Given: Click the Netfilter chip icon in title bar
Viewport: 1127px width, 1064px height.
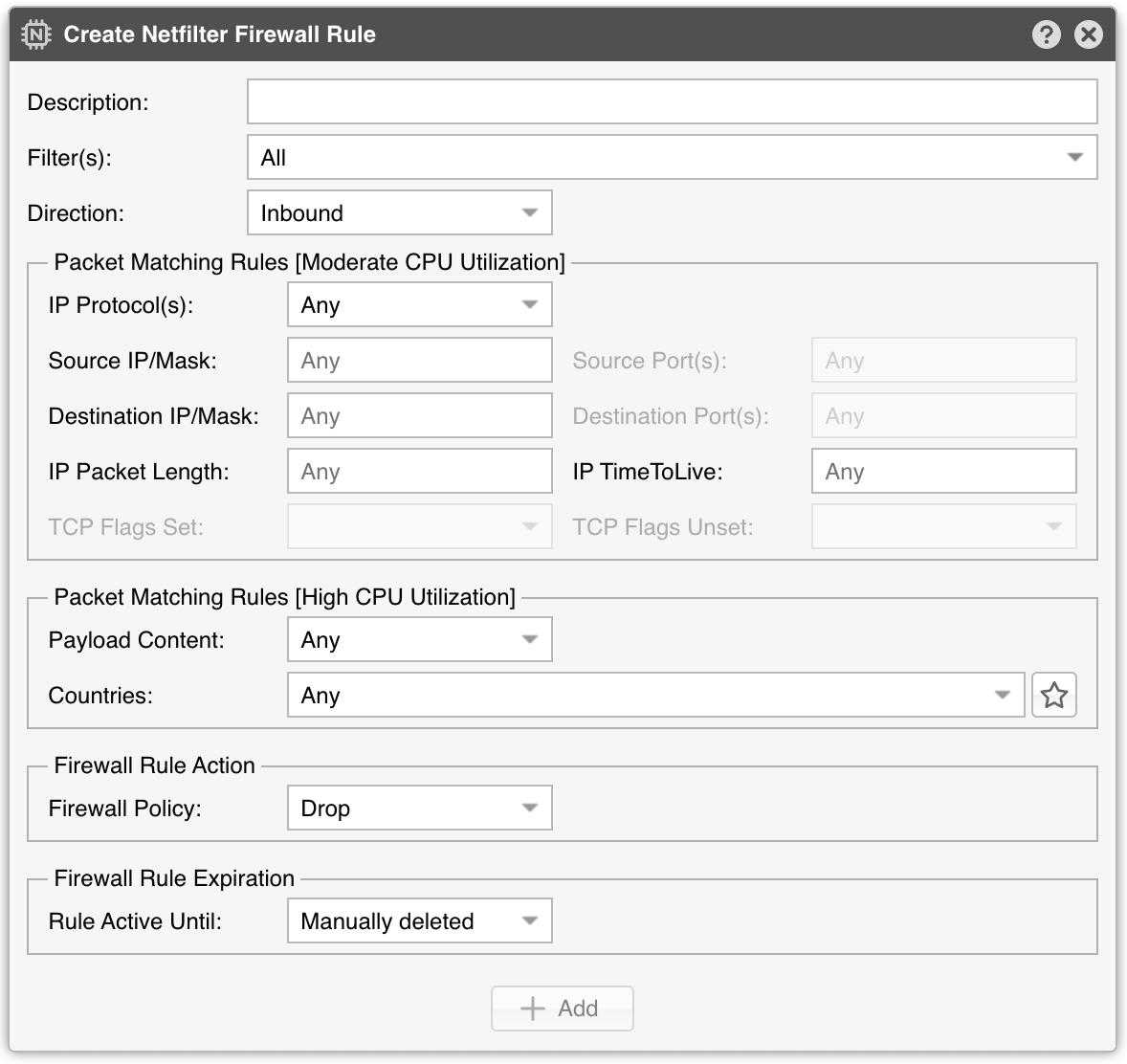Looking at the screenshot, I should click(36, 34).
